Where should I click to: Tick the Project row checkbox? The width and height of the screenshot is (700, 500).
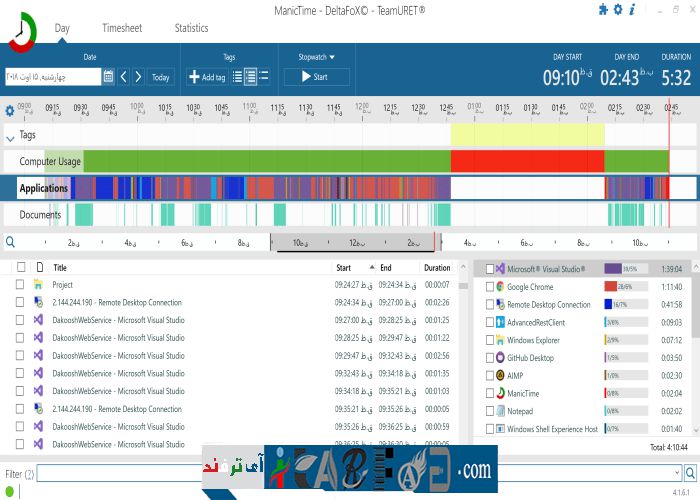(x=20, y=285)
